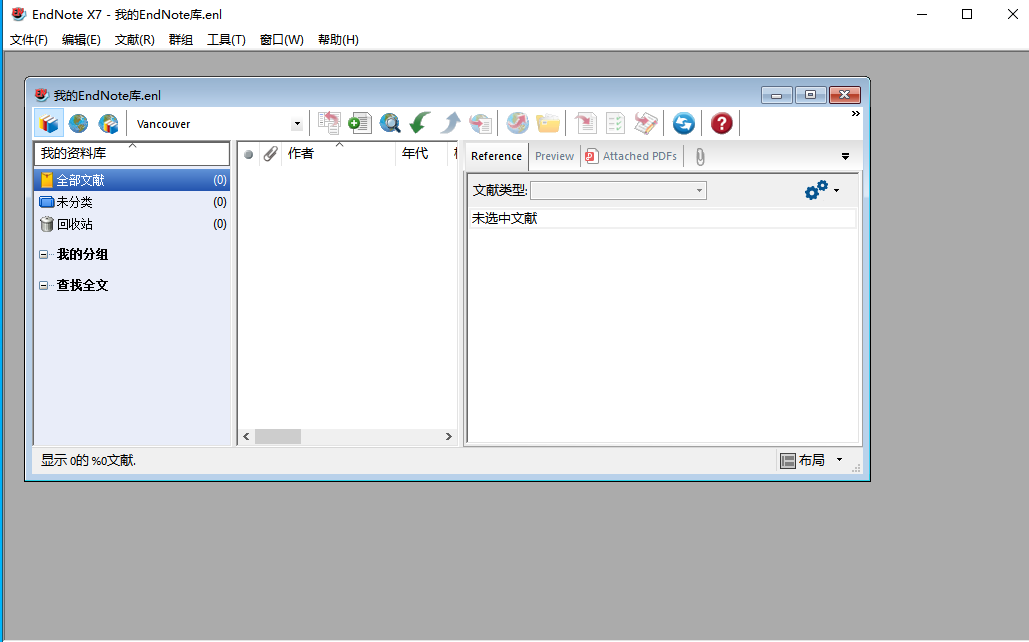
Task: Open the 文献(R) menu
Action: 135,40
